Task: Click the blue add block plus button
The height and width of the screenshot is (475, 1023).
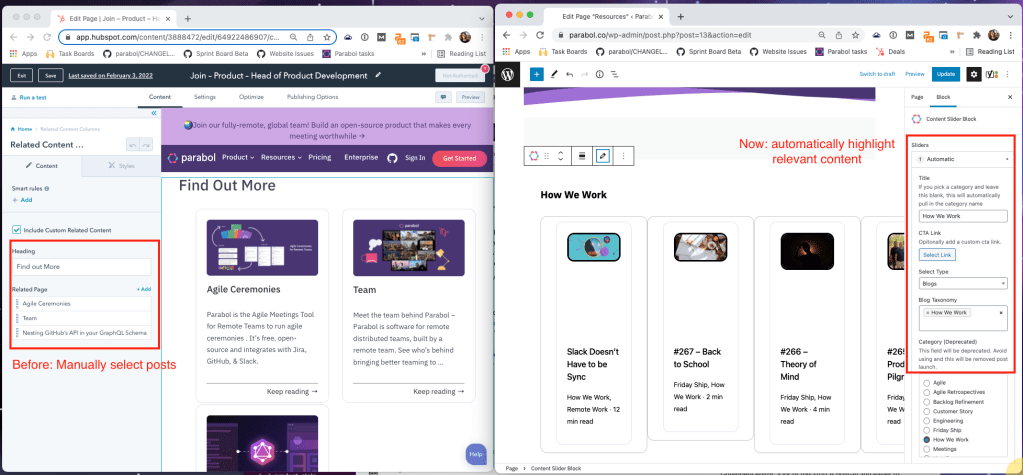Action: tap(536, 74)
